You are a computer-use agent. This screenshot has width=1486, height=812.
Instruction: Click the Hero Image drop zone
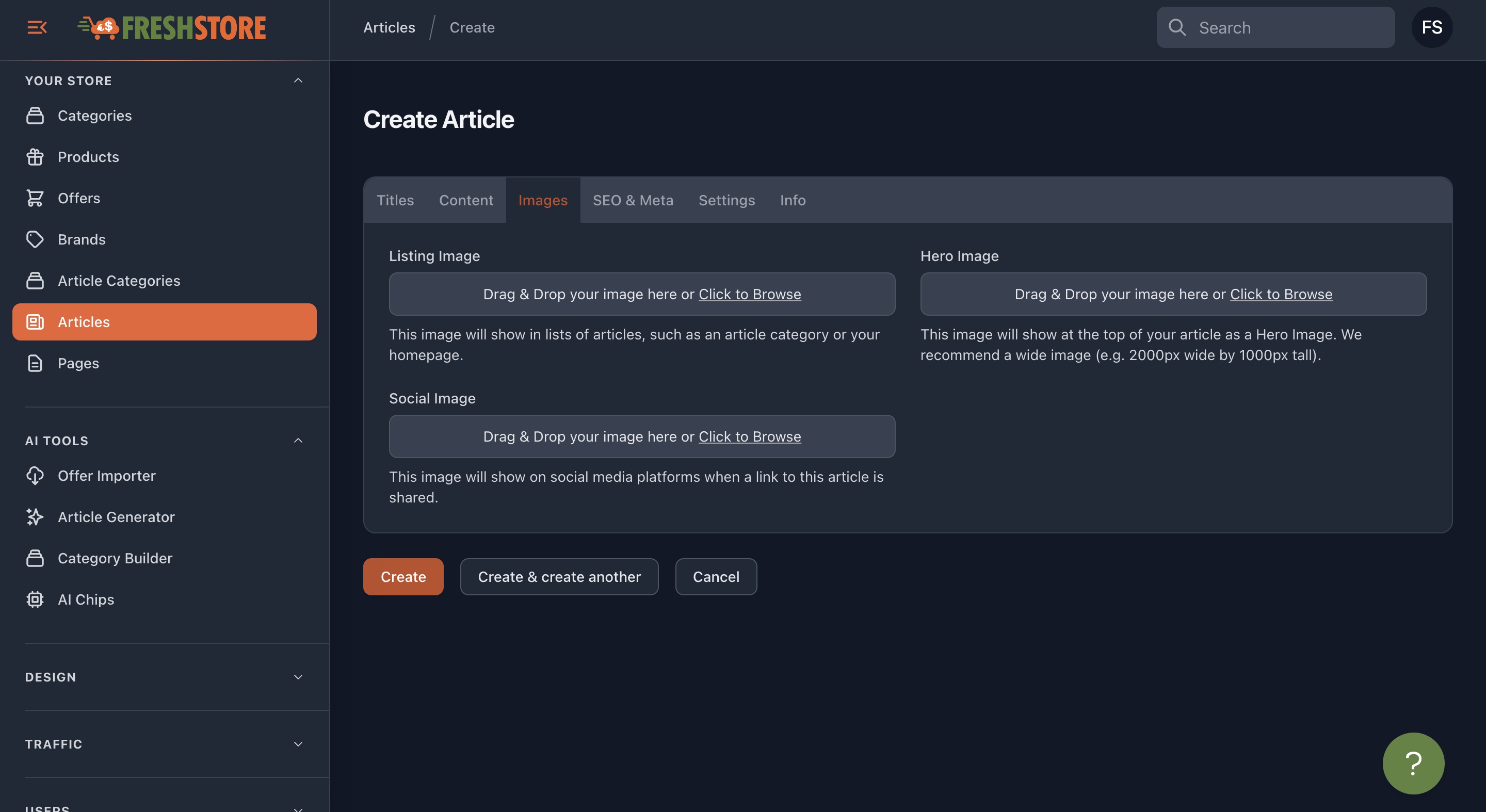[1173, 294]
